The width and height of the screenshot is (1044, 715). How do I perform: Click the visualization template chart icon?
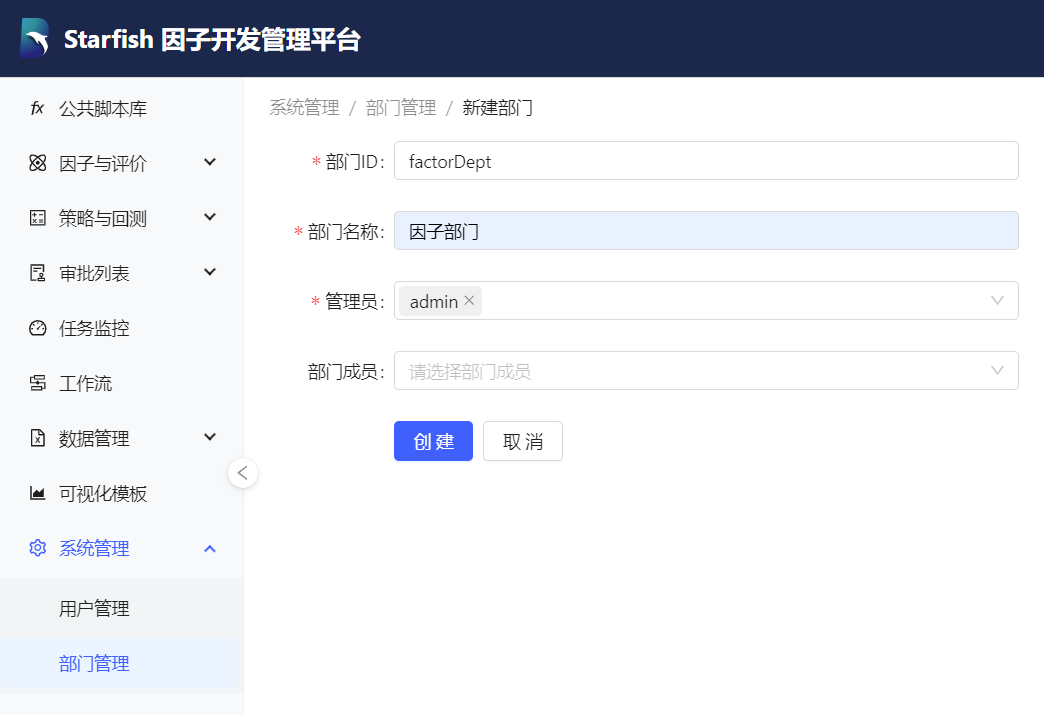point(38,493)
